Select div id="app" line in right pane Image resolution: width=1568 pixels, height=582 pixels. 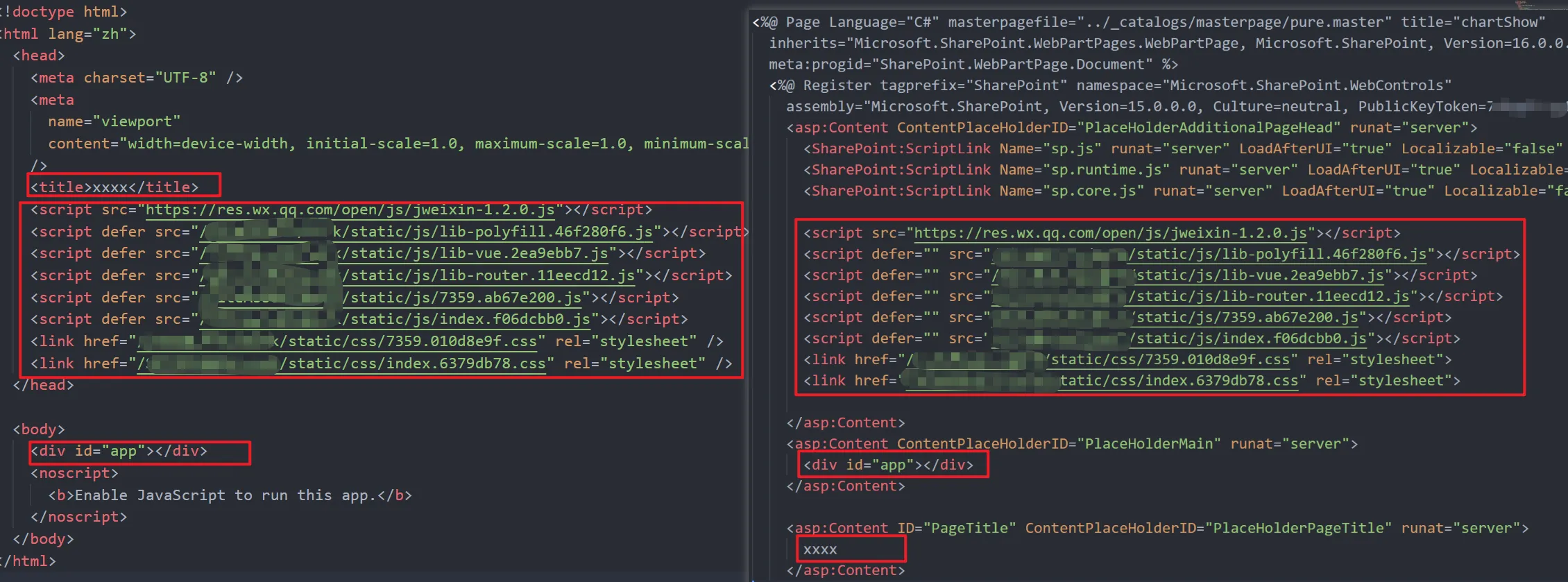[888, 465]
